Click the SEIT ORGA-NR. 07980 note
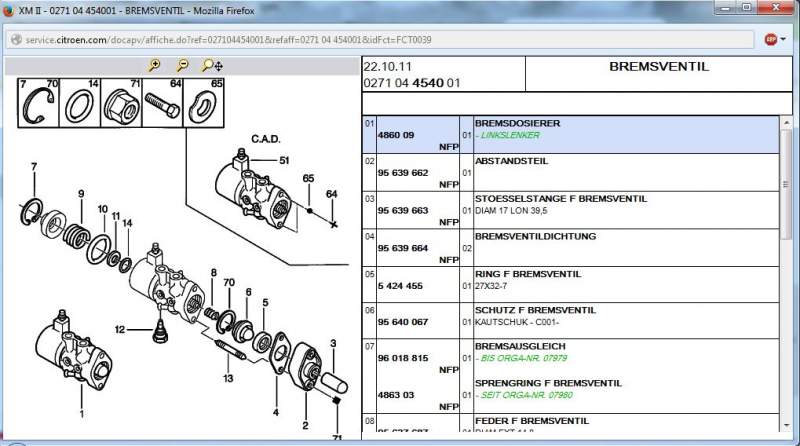Image resolution: width=800 pixels, height=446 pixels. [524, 395]
